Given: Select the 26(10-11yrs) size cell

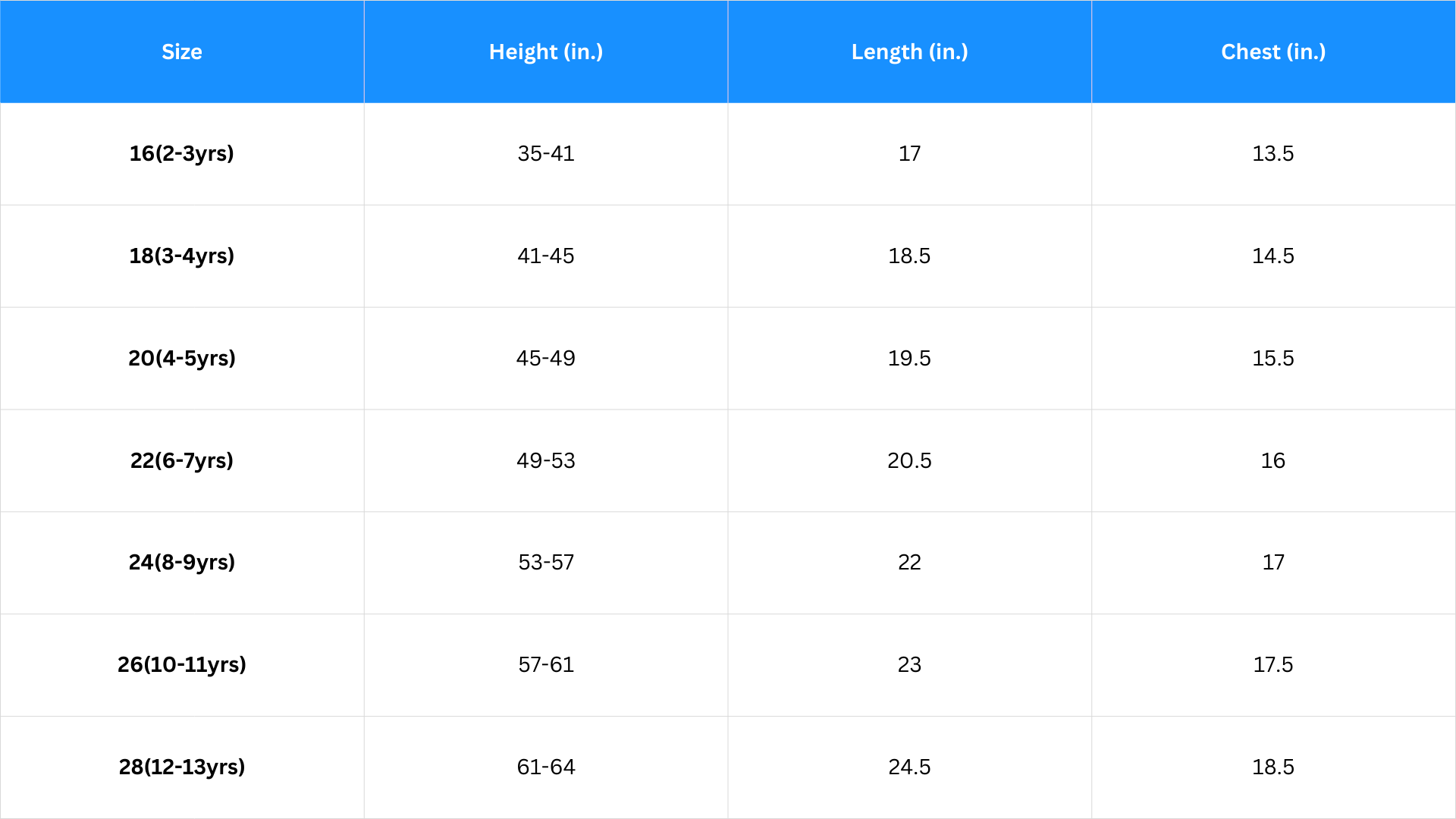Looking at the screenshot, I should pyautogui.click(x=182, y=664).
